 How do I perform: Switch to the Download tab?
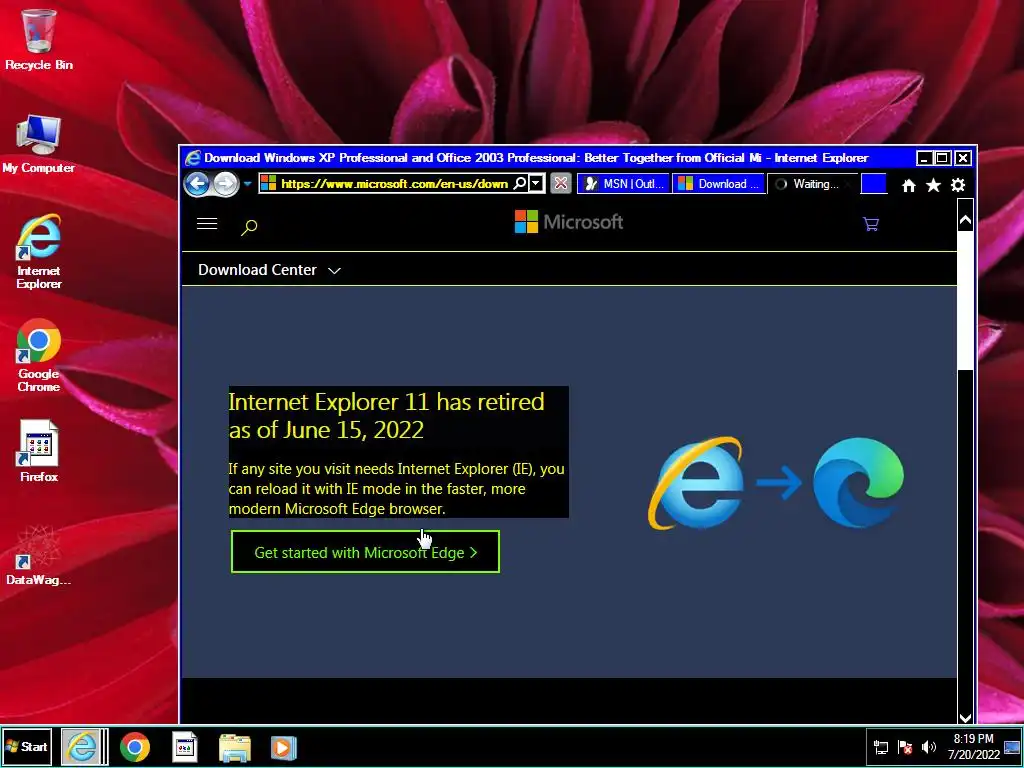[718, 184]
